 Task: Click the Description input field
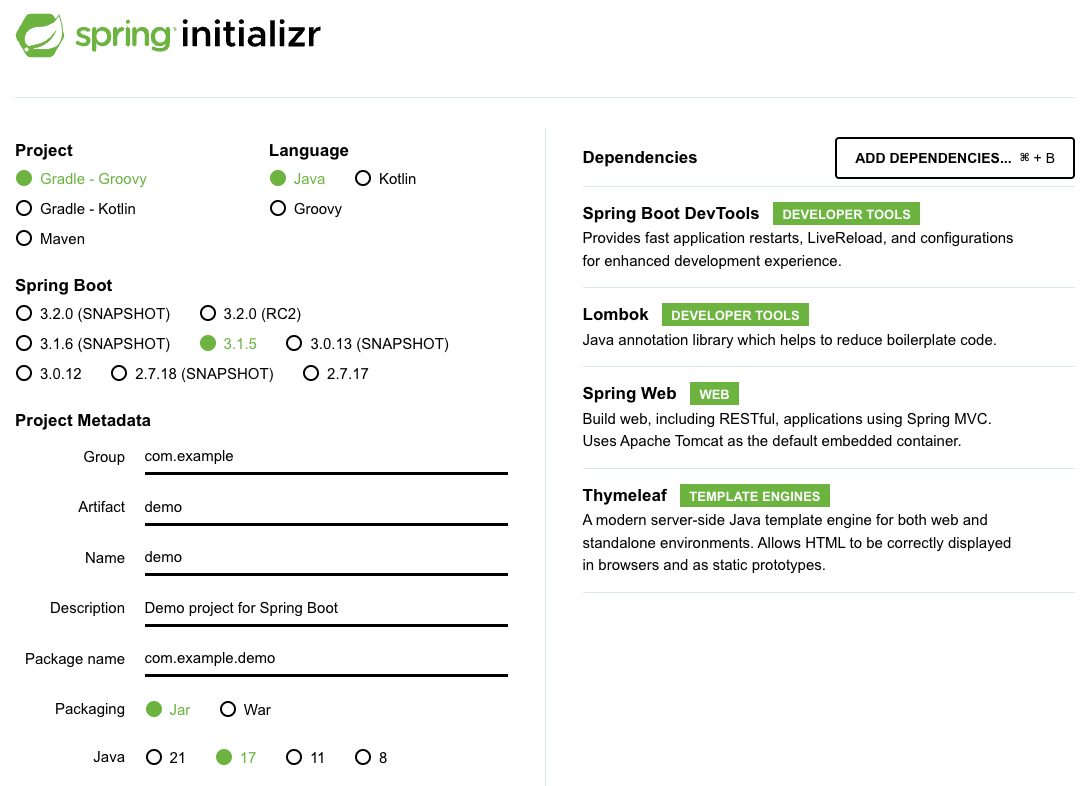(x=326, y=609)
